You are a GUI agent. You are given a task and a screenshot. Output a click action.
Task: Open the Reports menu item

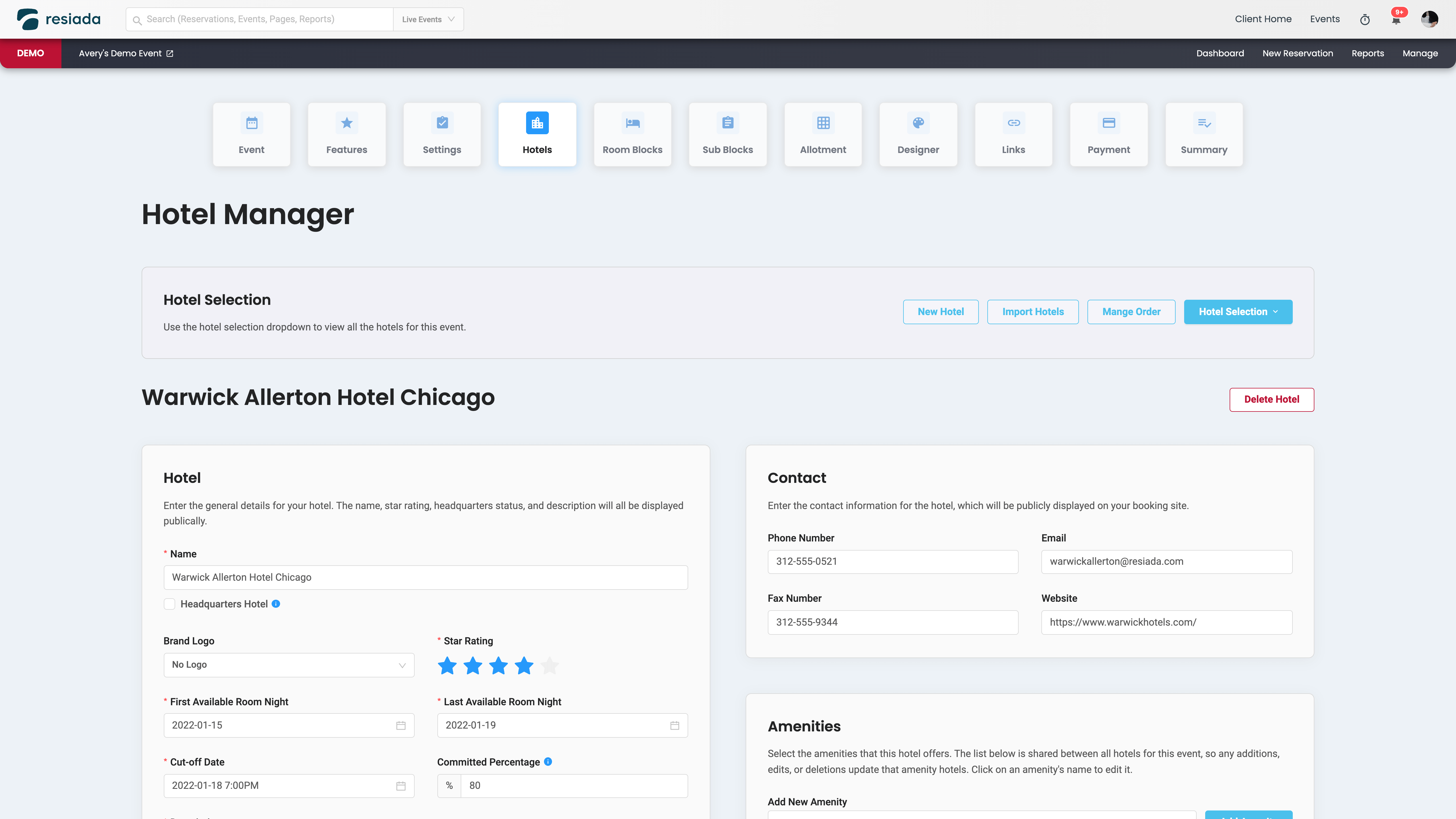point(1367,53)
